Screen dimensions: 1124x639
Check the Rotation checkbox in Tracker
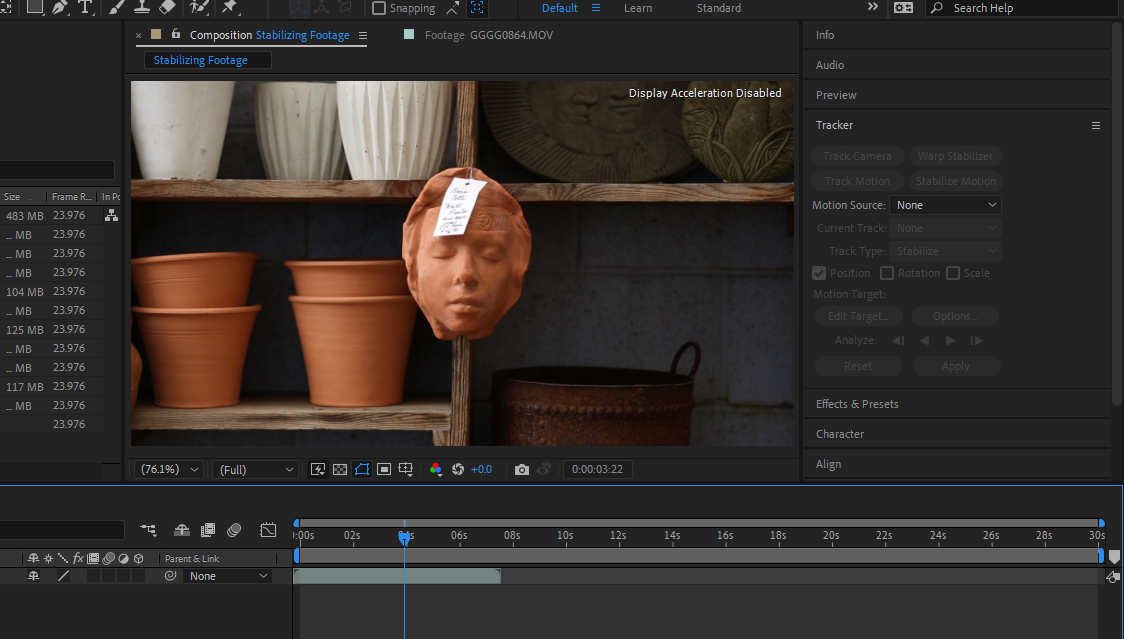click(887, 273)
